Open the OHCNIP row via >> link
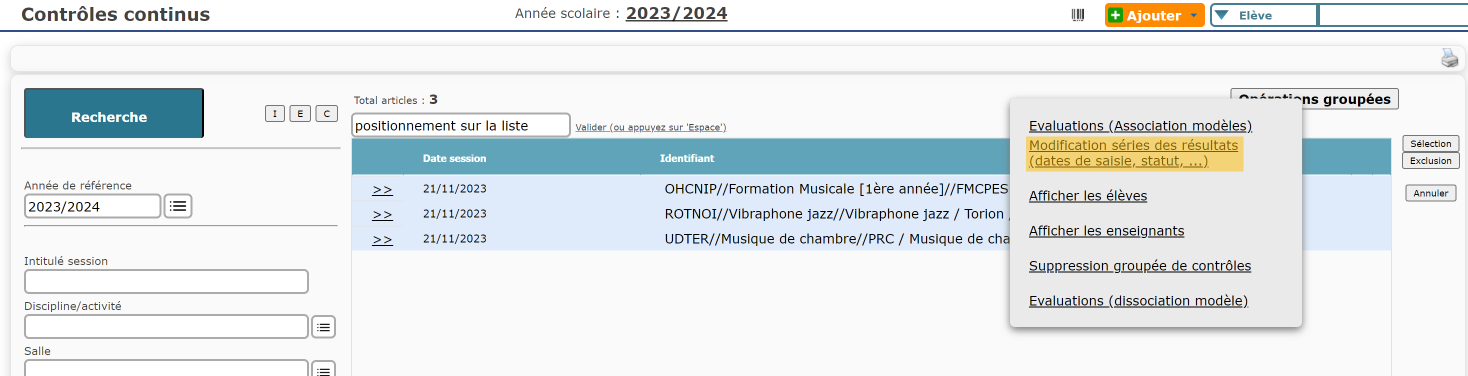This screenshot has width=1468, height=376. (x=382, y=188)
